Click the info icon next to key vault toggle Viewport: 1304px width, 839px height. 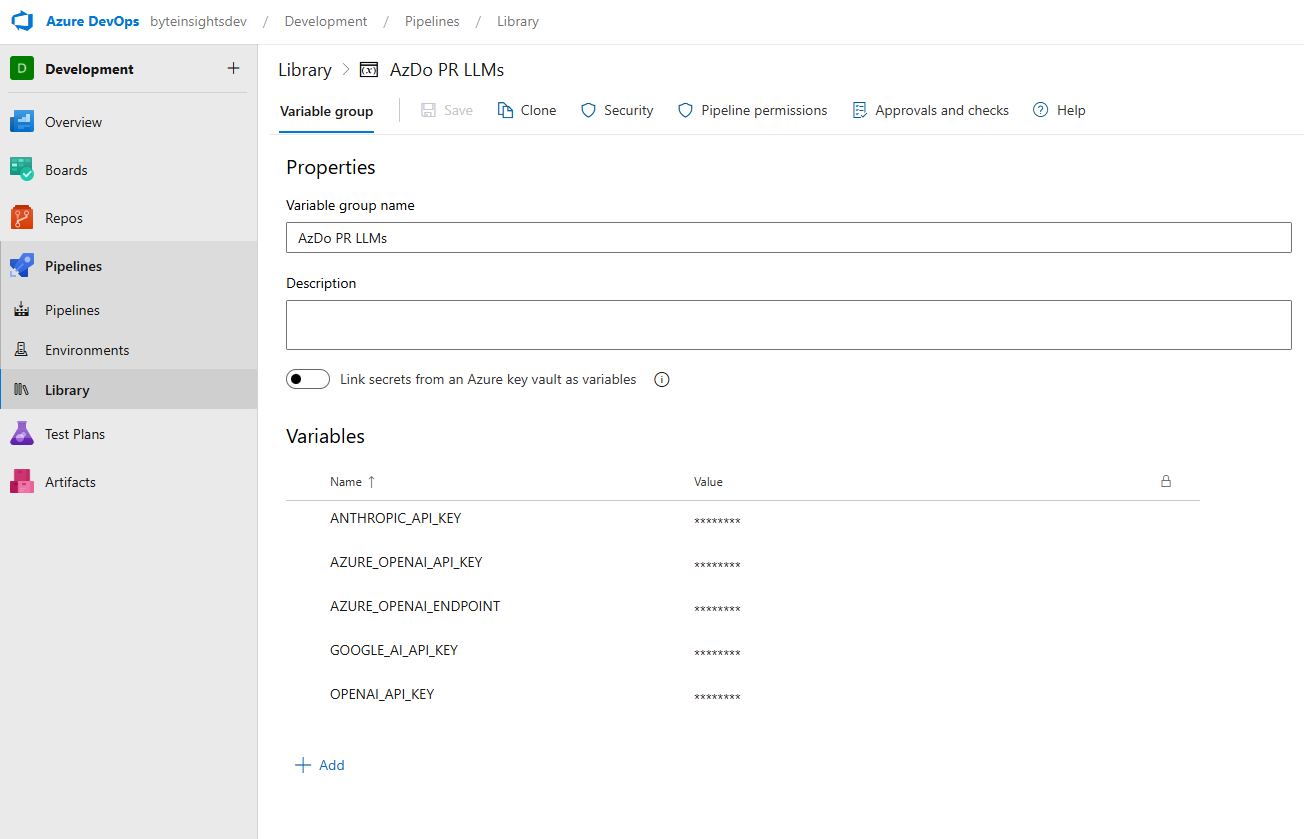661,379
